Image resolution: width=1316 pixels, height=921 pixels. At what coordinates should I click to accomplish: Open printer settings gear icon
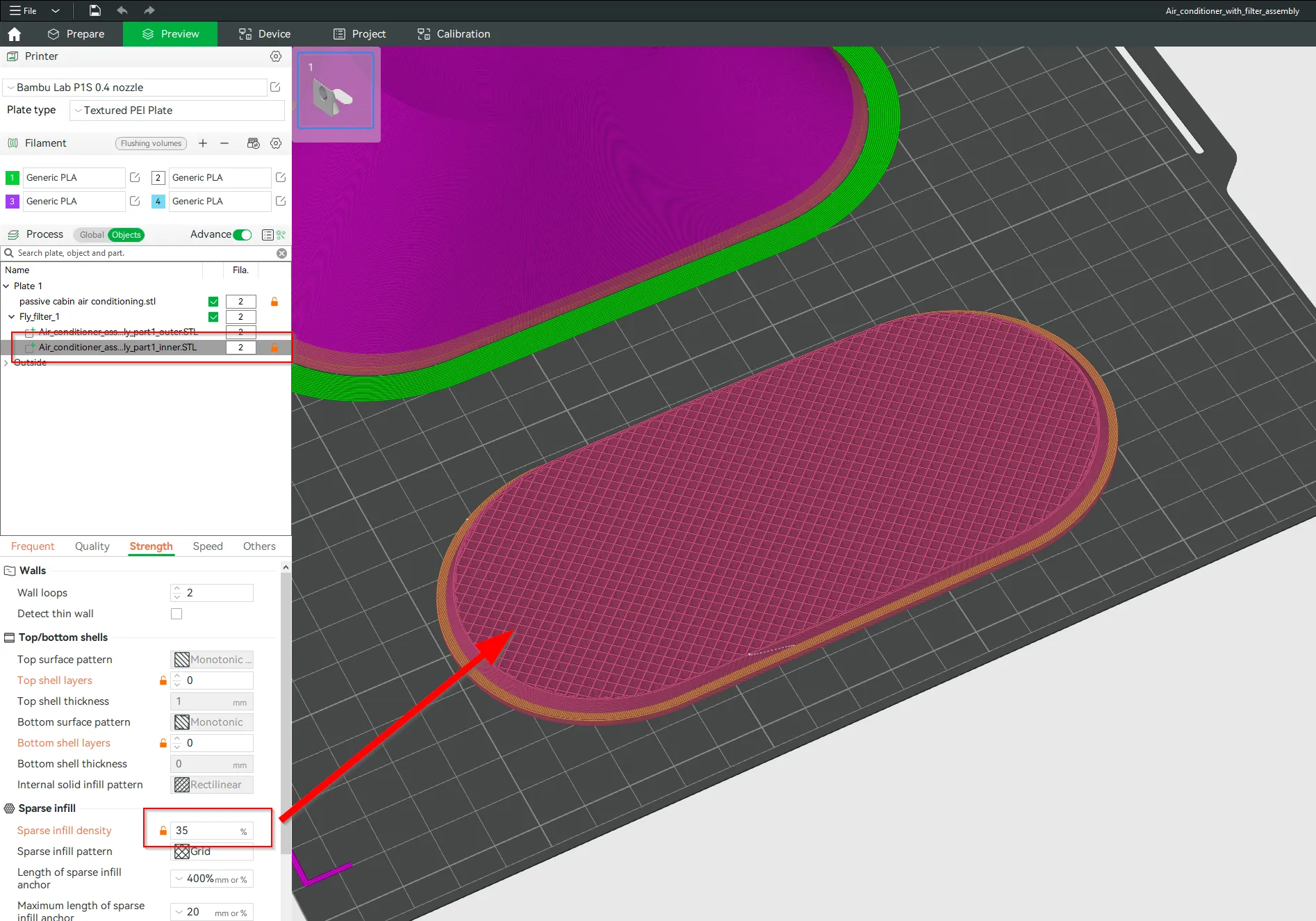(x=276, y=56)
